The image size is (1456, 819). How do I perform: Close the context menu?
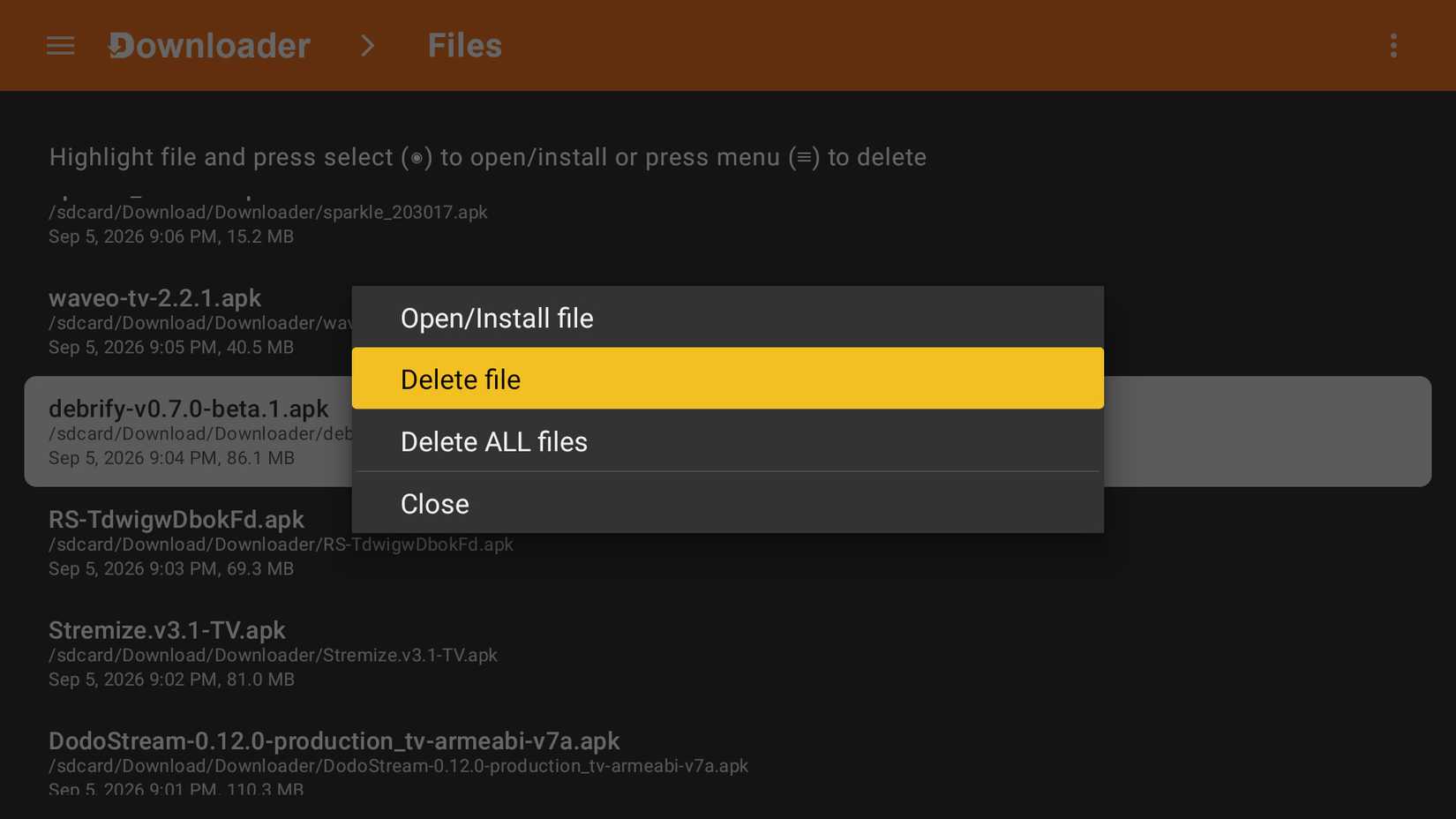(728, 503)
